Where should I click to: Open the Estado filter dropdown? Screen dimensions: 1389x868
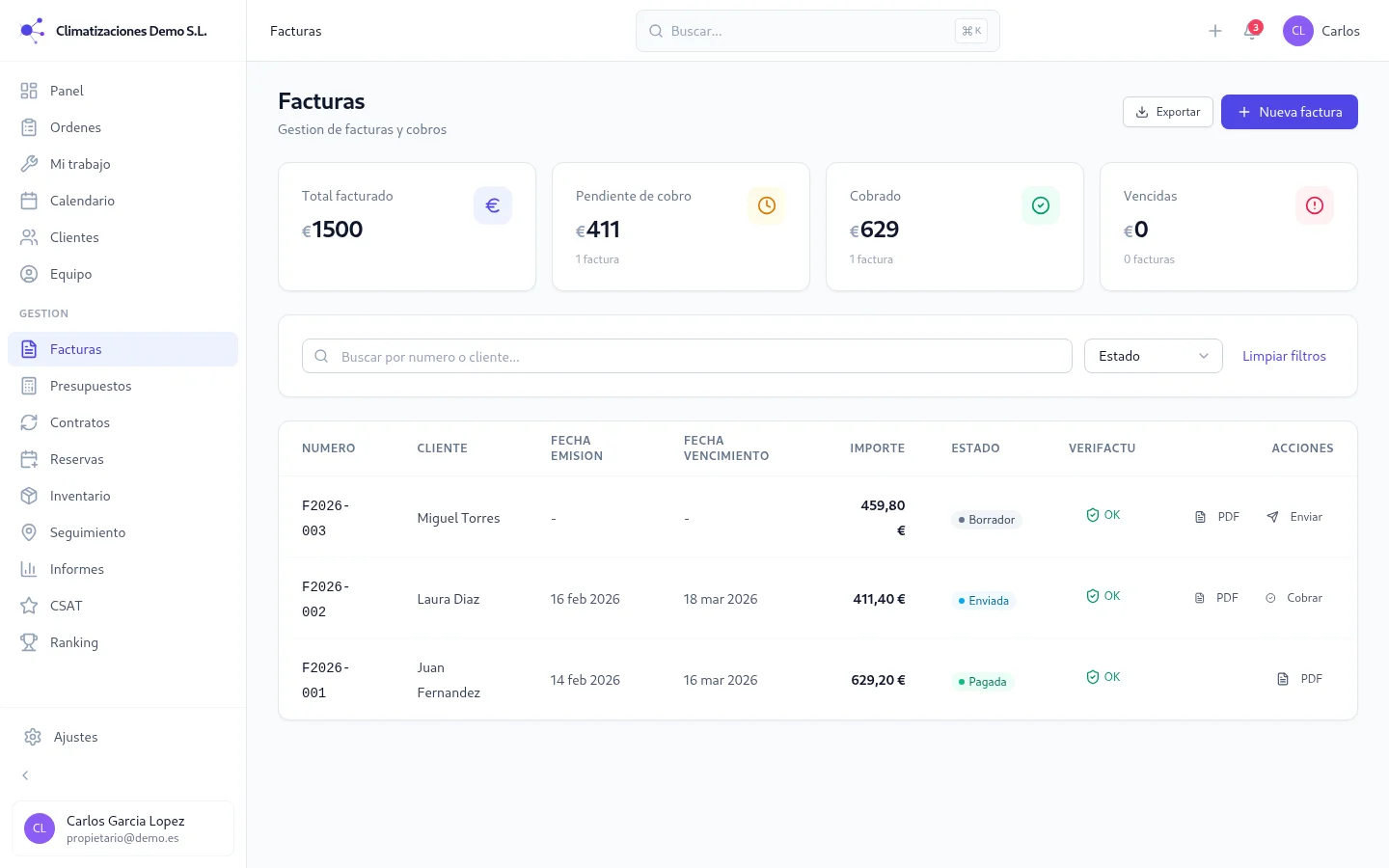coord(1153,356)
